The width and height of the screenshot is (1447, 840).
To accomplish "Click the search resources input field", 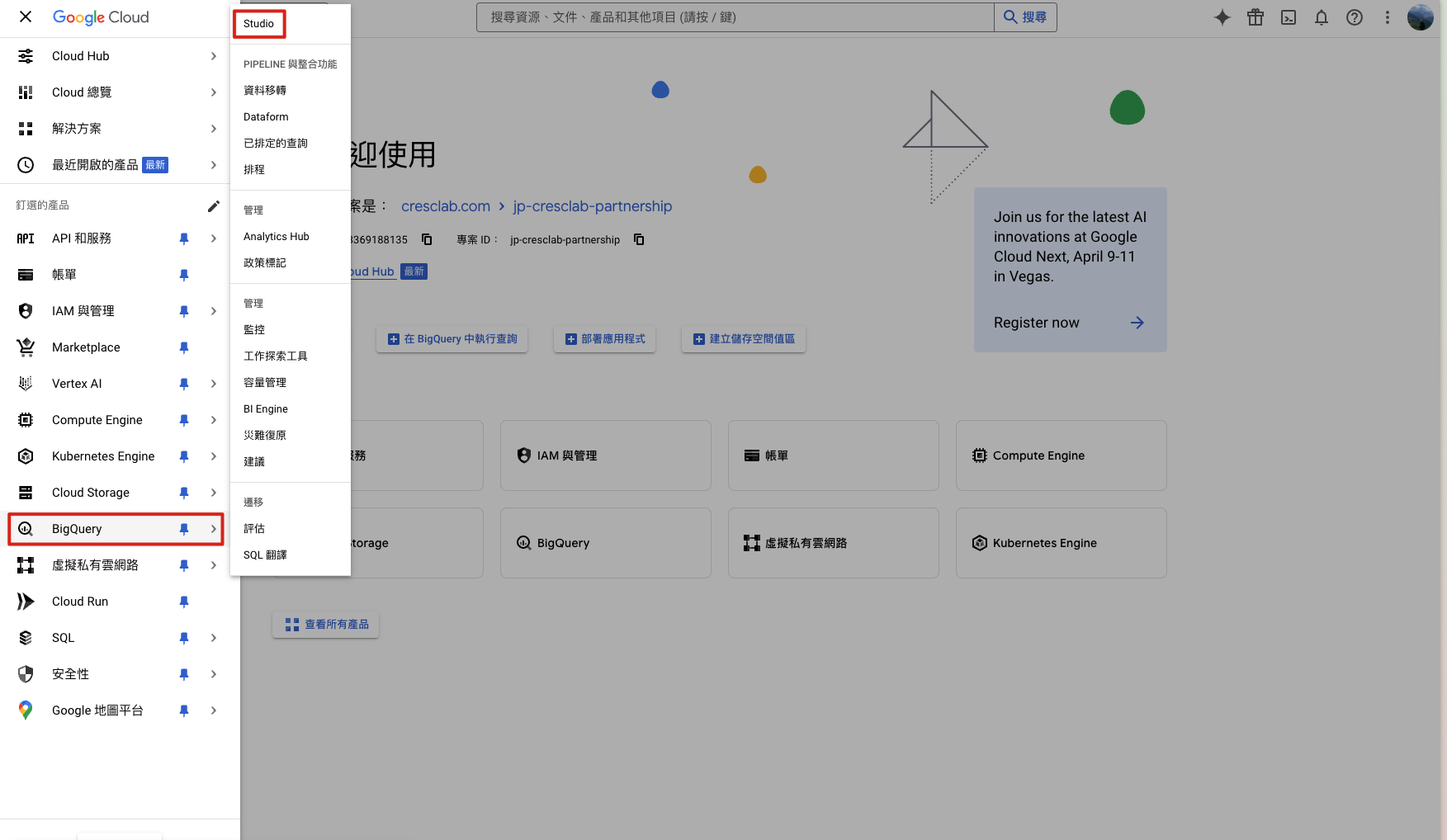I will [x=735, y=17].
